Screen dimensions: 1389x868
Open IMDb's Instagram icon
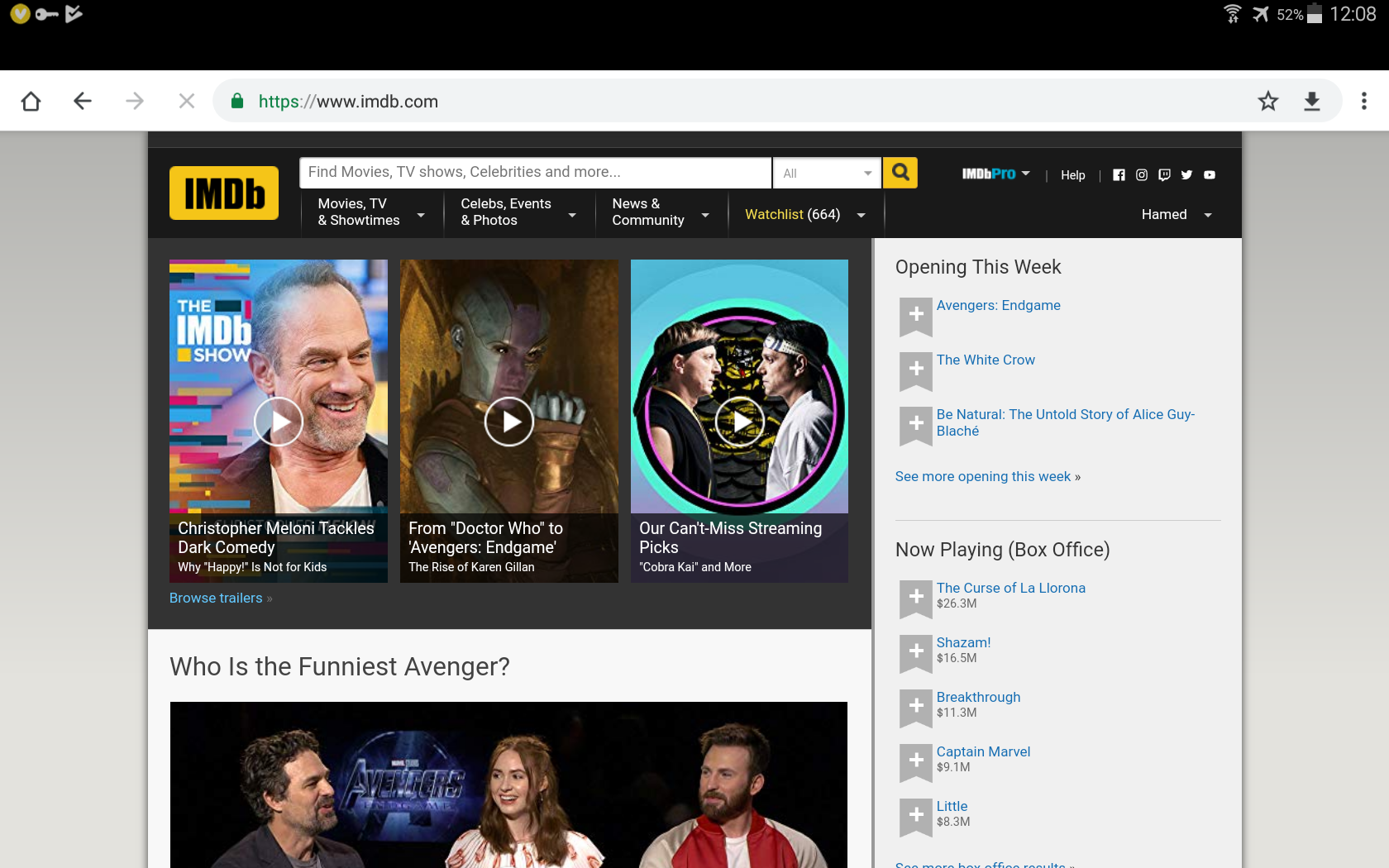coord(1142,174)
